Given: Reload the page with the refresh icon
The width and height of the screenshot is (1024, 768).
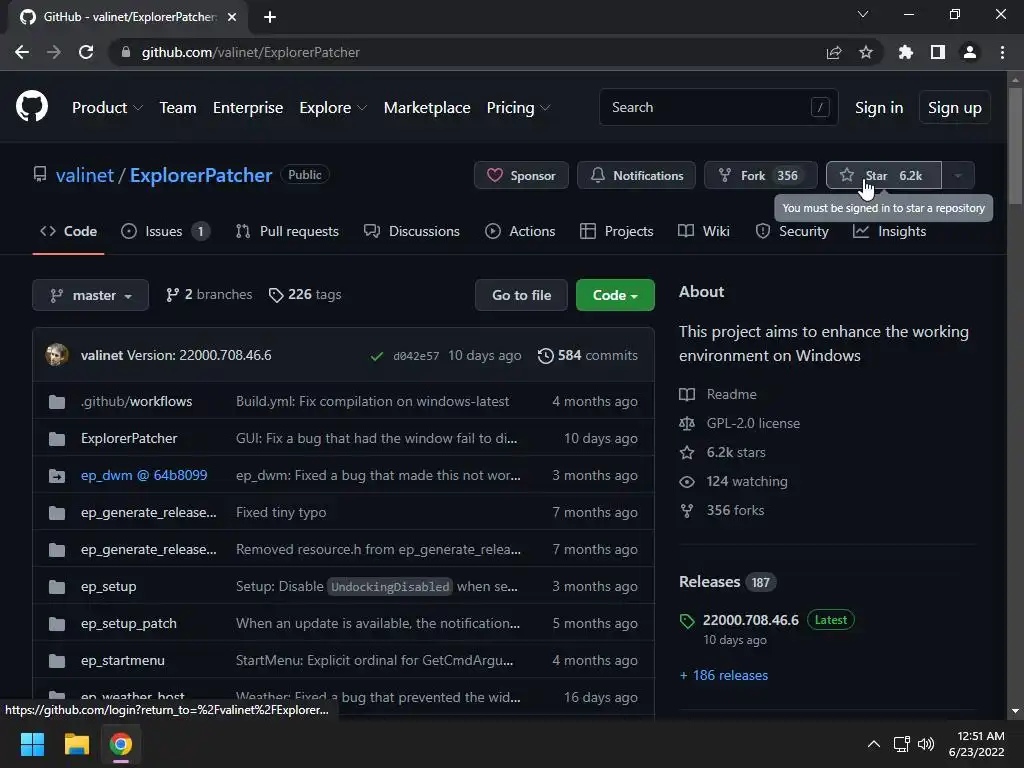Looking at the screenshot, I should pos(86,52).
